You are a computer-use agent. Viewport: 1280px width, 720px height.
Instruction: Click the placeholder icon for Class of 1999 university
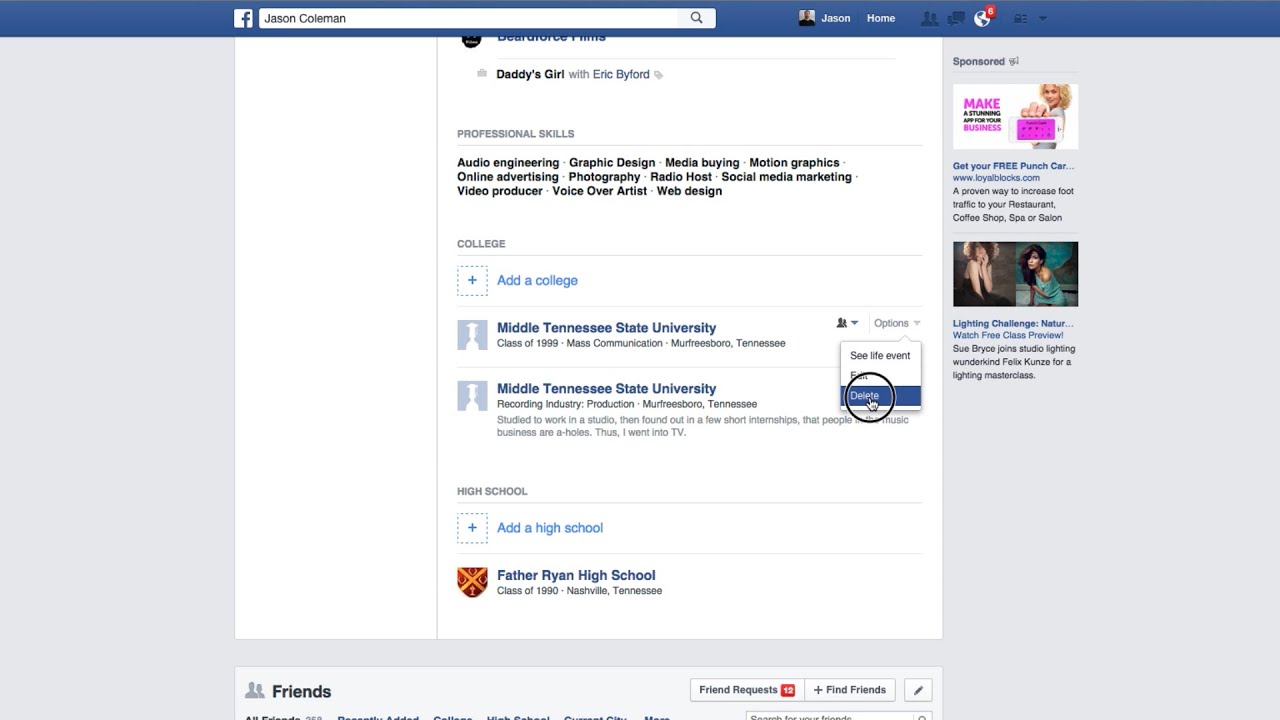coord(472,335)
